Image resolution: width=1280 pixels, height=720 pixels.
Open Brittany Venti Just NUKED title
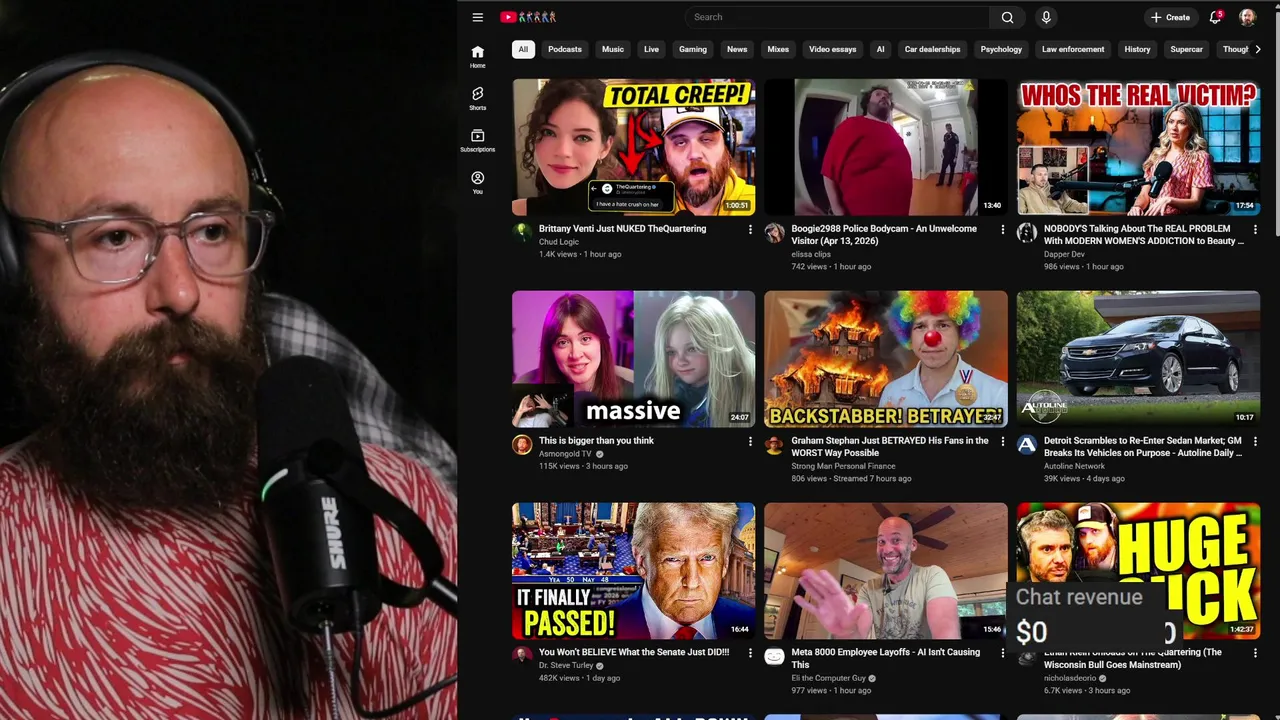click(622, 229)
